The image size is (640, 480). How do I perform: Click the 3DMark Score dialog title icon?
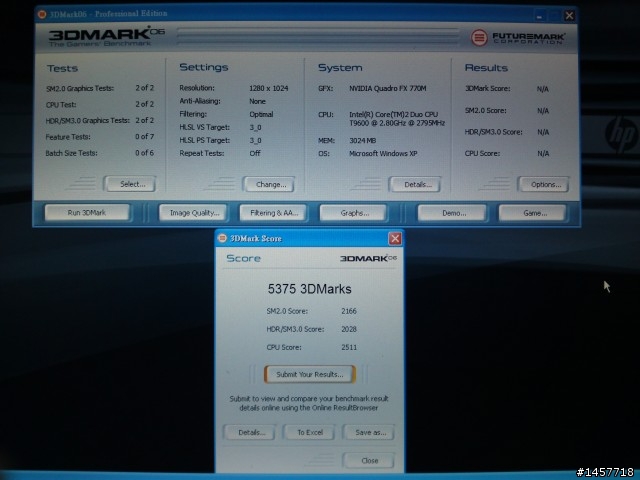[222, 238]
